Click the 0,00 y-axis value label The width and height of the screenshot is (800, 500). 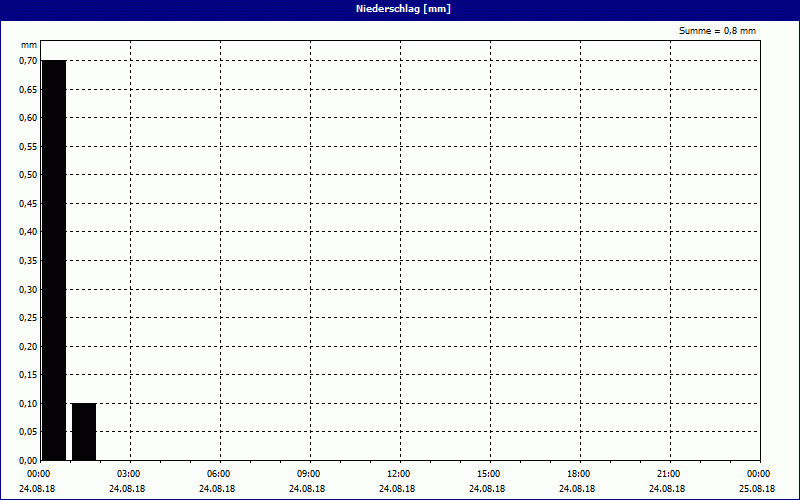click(x=27, y=461)
